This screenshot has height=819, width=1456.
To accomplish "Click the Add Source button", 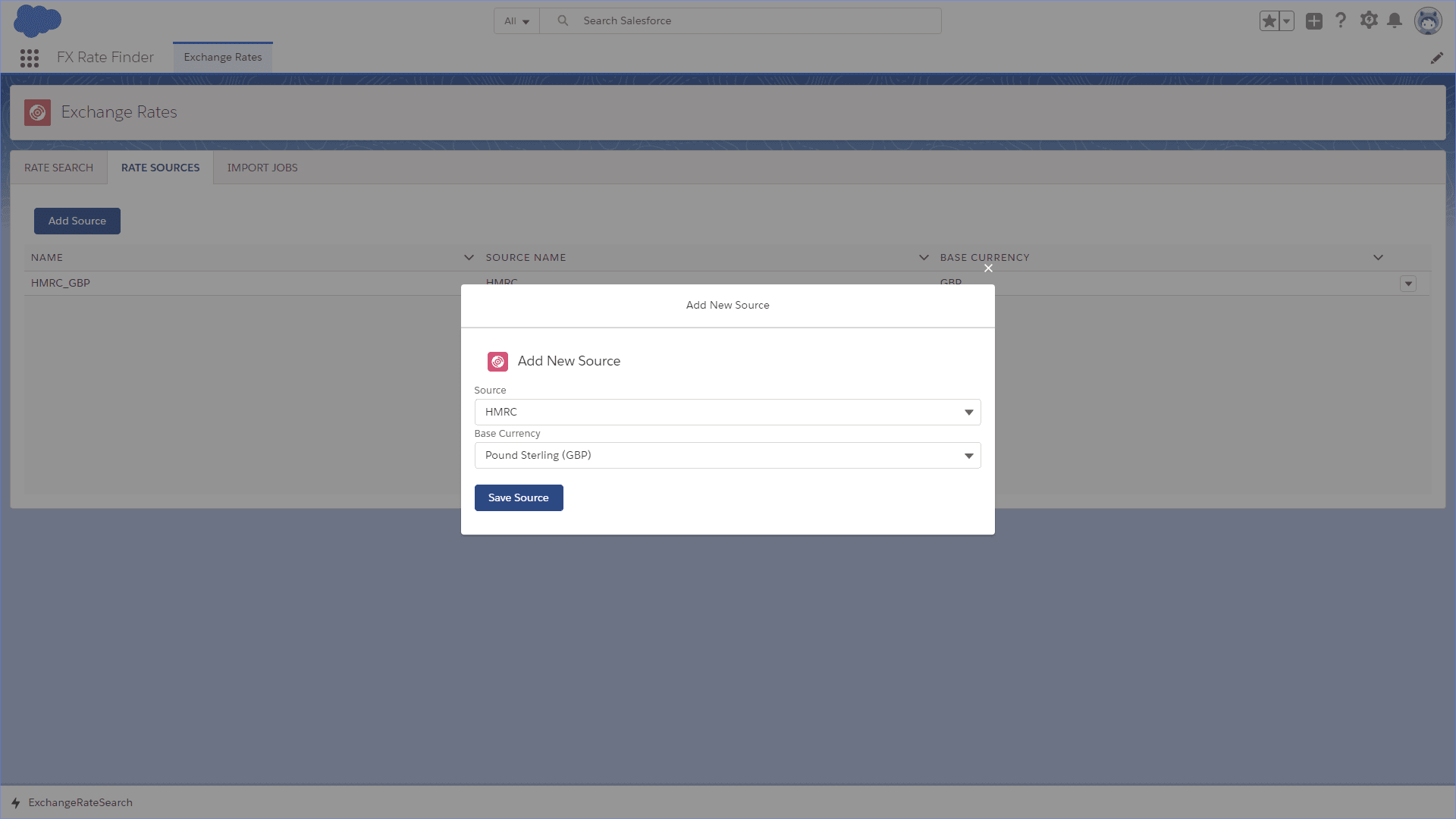I will 76,220.
